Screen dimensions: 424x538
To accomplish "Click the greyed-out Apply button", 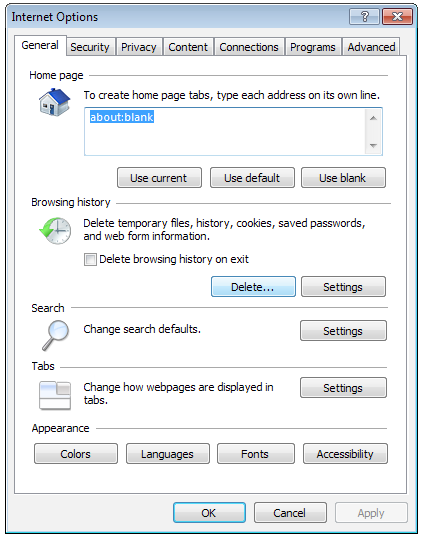I will click(371, 513).
